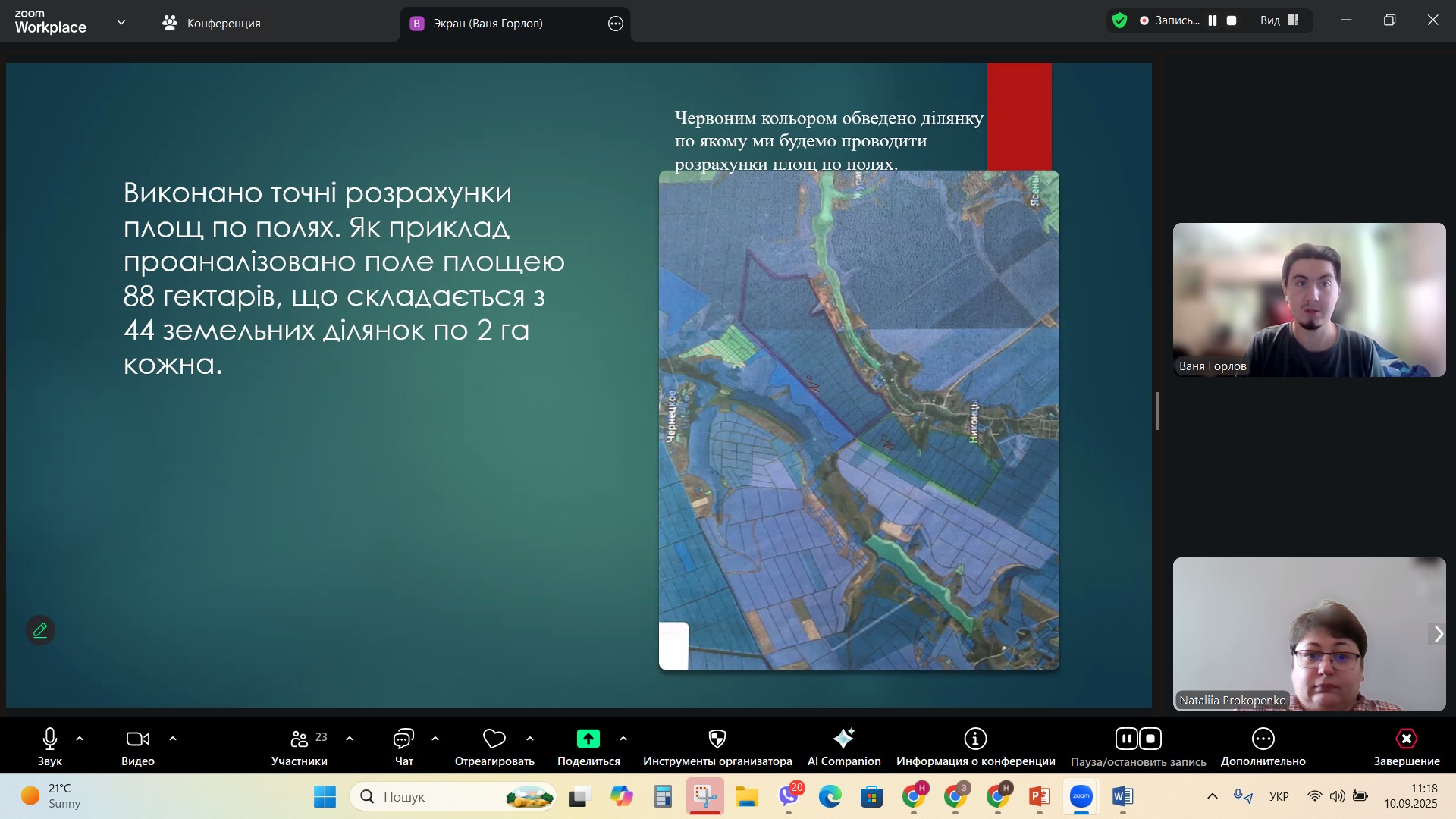The height and width of the screenshot is (819, 1456).
Task: Open host tools shield icon
Action: tap(717, 739)
